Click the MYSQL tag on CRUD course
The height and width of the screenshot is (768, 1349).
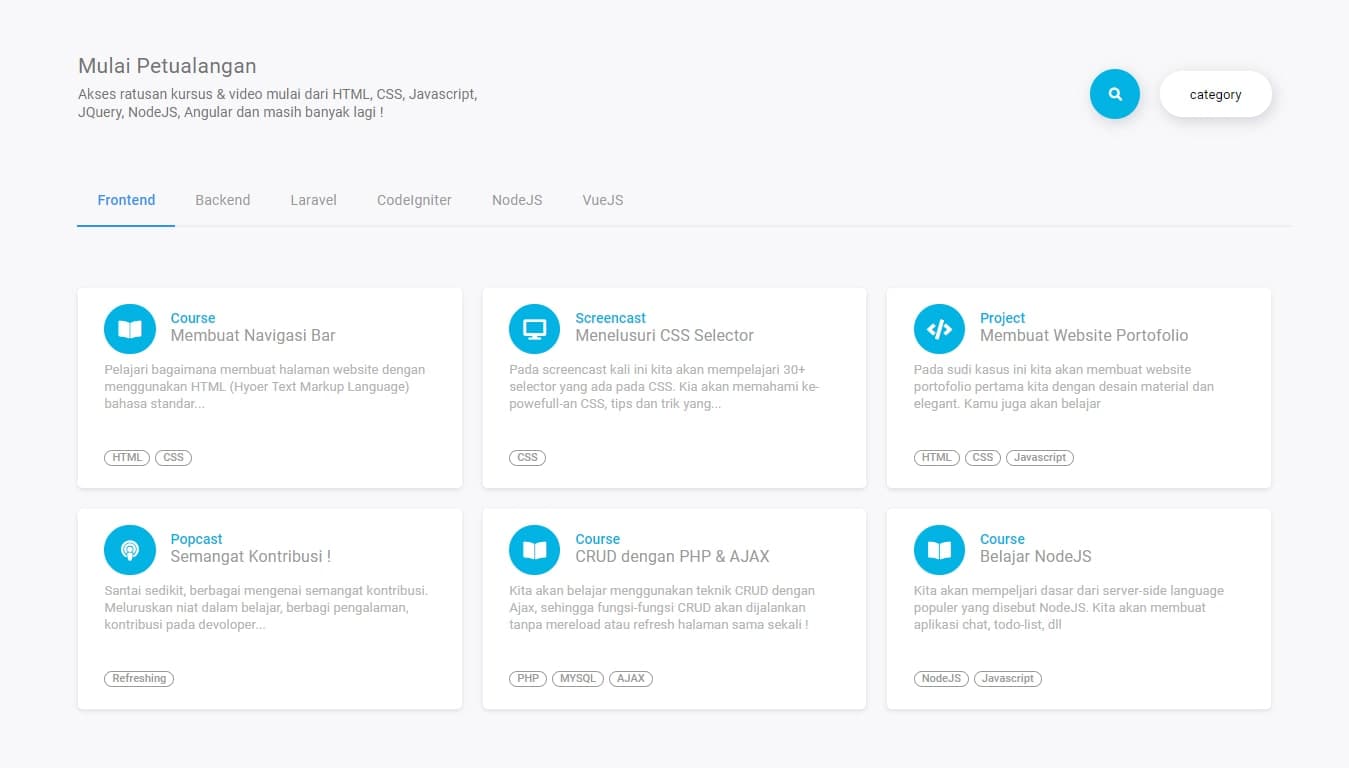pos(577,678)
